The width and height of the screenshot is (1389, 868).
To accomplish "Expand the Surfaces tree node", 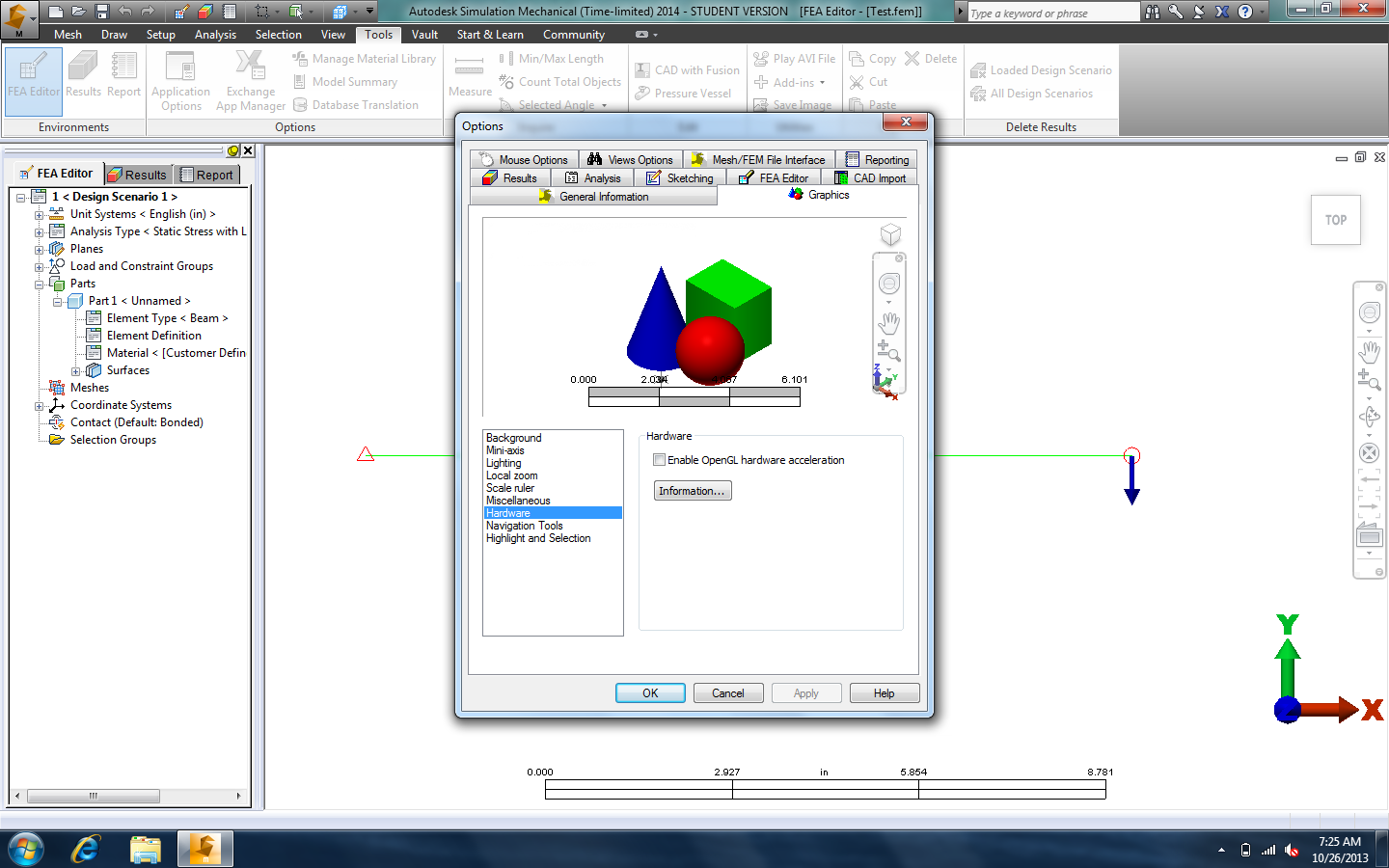I will pyautogui.click(x=75, y=370).
